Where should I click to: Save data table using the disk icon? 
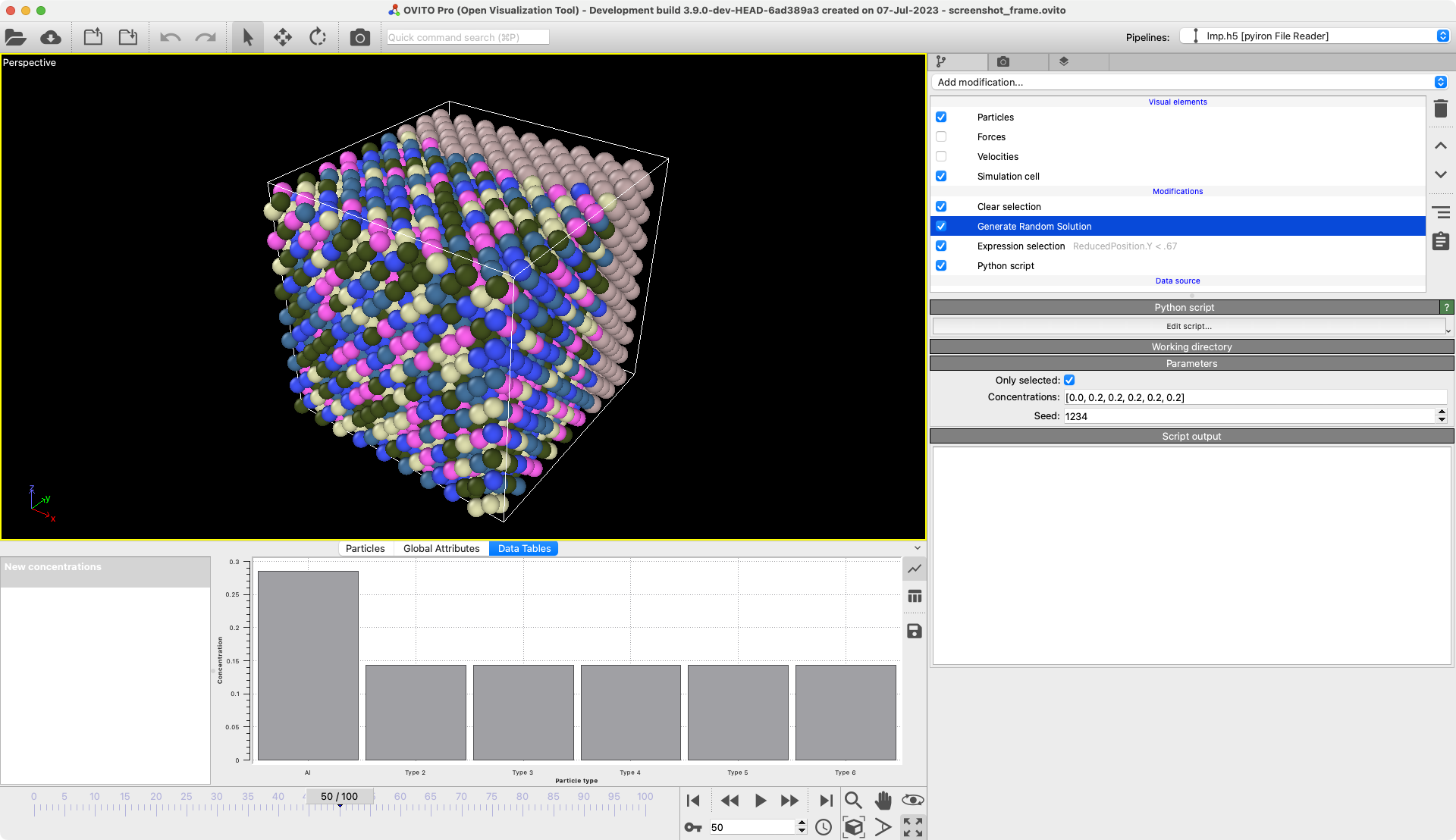[x=915, y=632]
